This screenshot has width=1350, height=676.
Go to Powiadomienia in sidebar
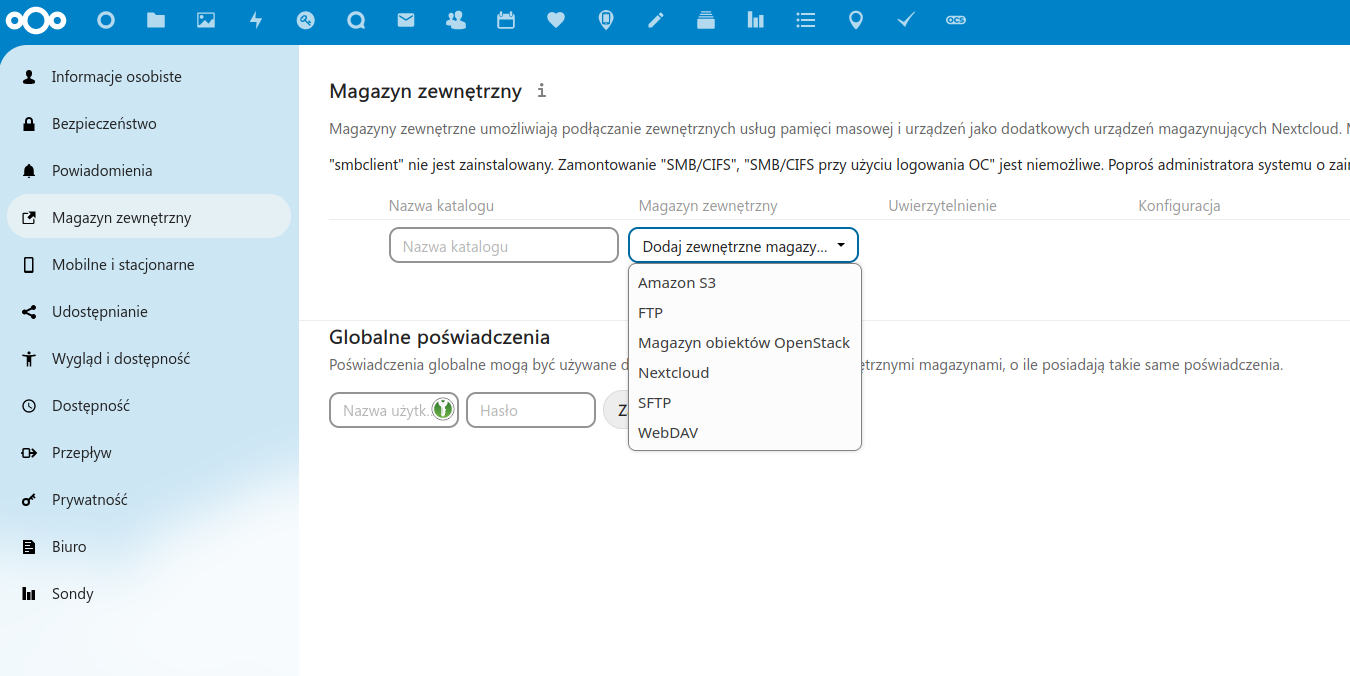coord(102,171)
